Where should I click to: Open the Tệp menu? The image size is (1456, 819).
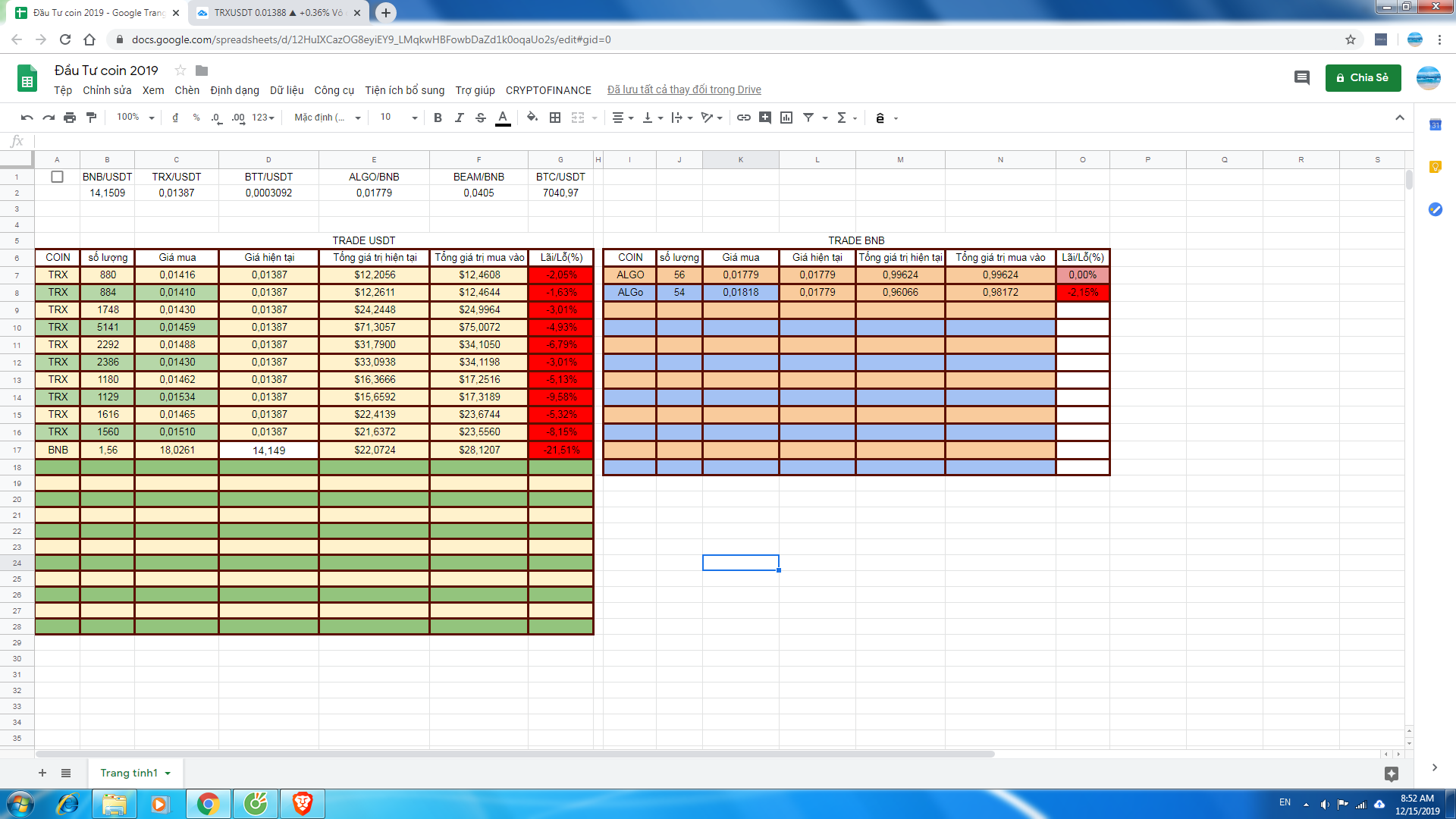(63, 90)
